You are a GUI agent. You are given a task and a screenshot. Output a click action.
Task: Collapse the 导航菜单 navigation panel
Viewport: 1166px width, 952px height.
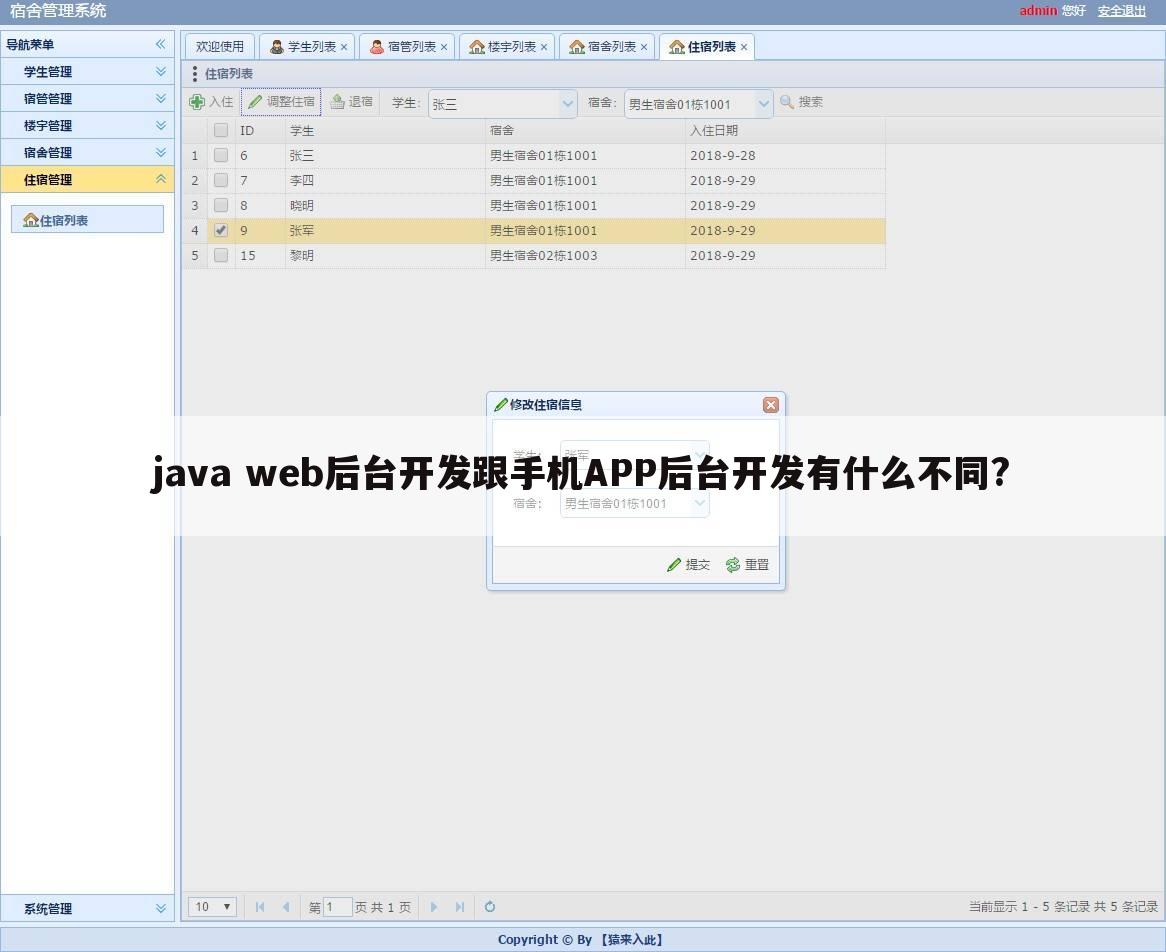(161, 45)
